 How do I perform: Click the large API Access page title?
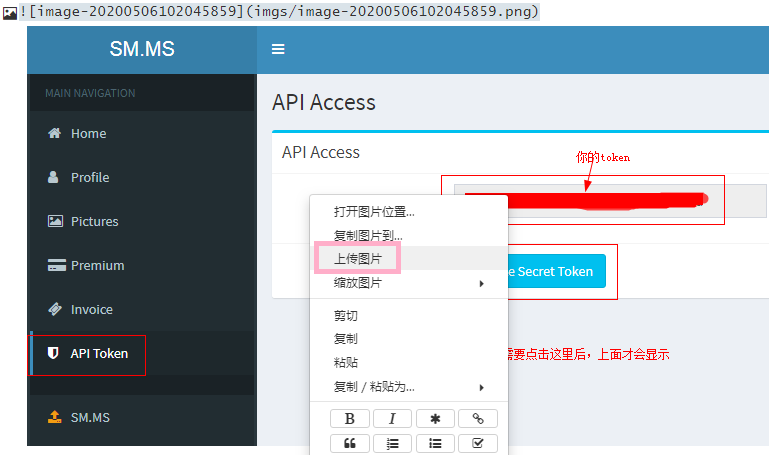[x=324, y=102]
